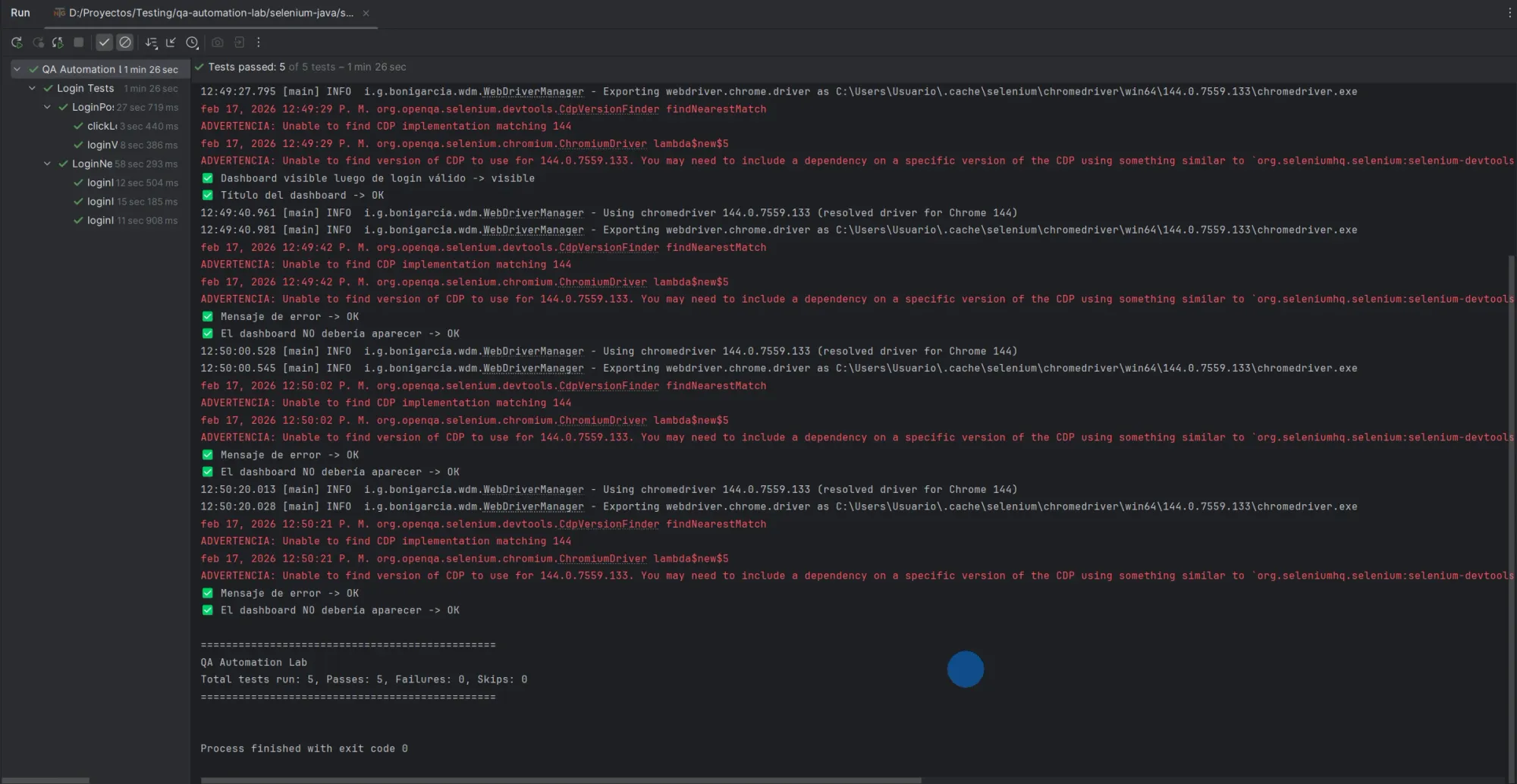Click the blue circular cursor indicator
This screenshot has width=1517, height=784.
tap(965, 669)
